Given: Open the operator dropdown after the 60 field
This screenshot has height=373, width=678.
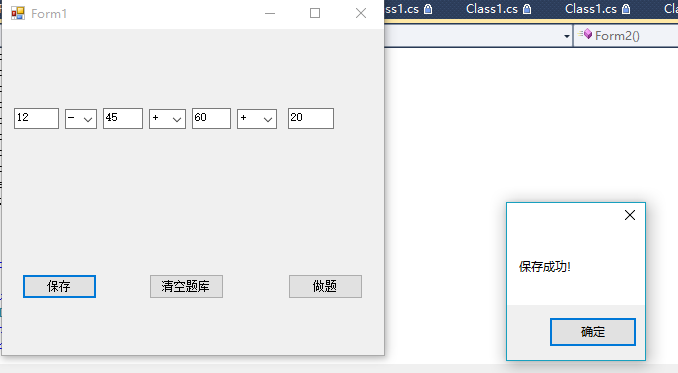Looking at the screenshot, I should coord(257,119).
